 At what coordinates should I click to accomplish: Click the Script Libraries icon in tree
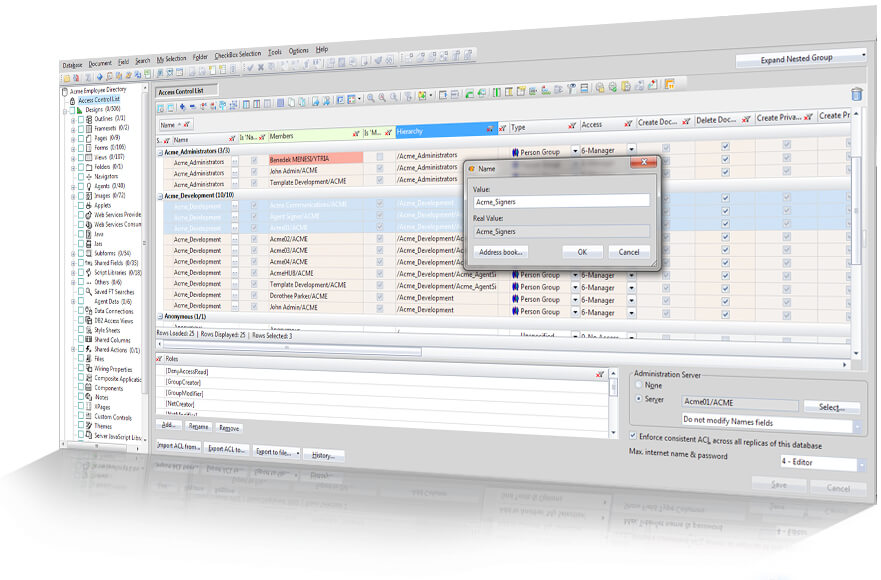click(x=89, y=273)
